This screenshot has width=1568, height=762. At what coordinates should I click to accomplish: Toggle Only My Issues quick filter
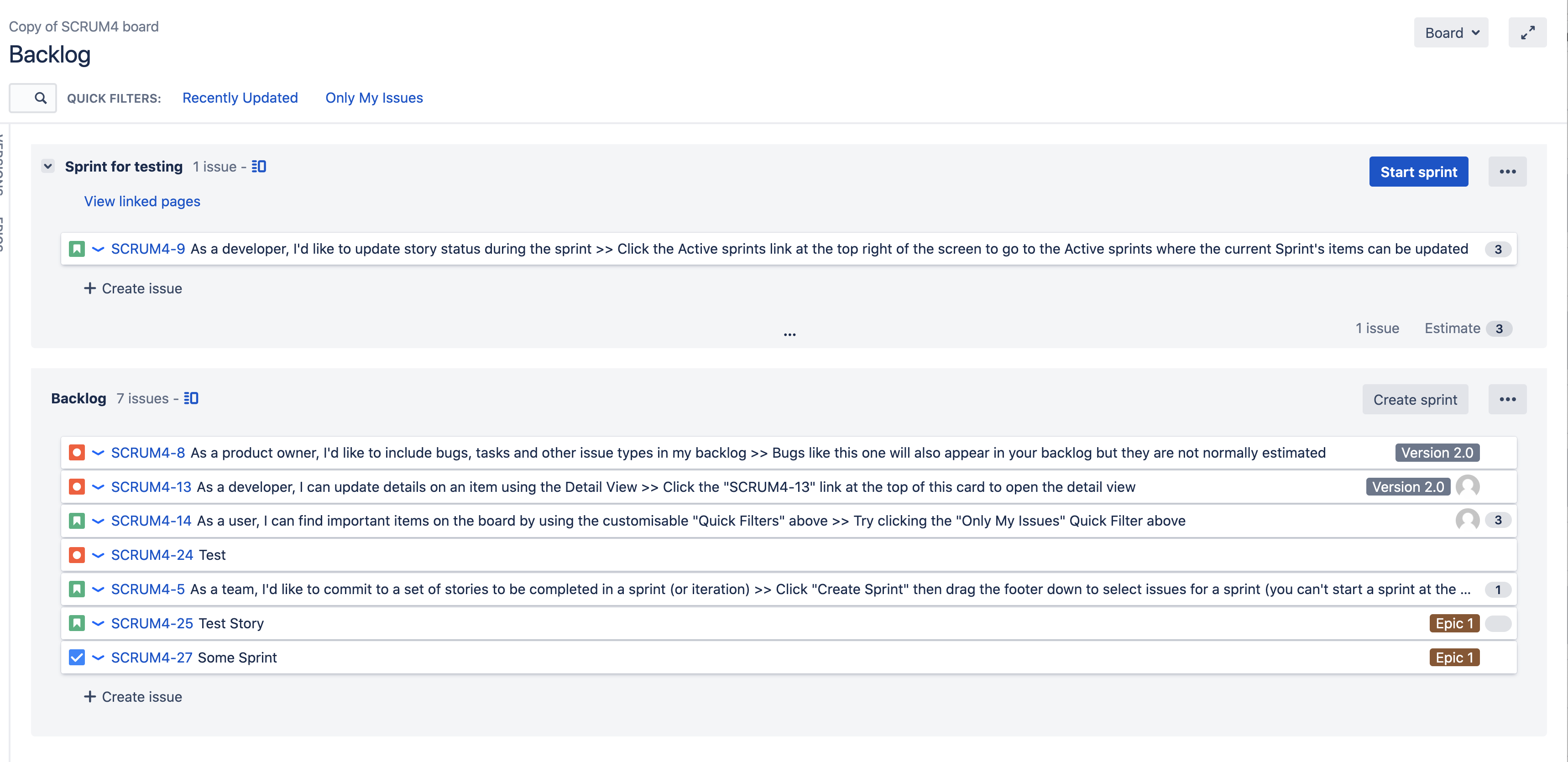374,98
